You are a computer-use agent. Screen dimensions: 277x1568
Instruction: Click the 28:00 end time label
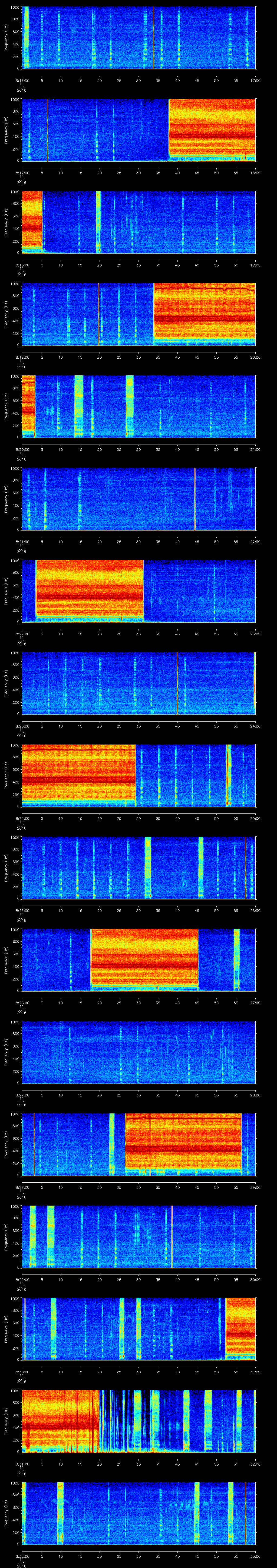[x=256, y=1095]
